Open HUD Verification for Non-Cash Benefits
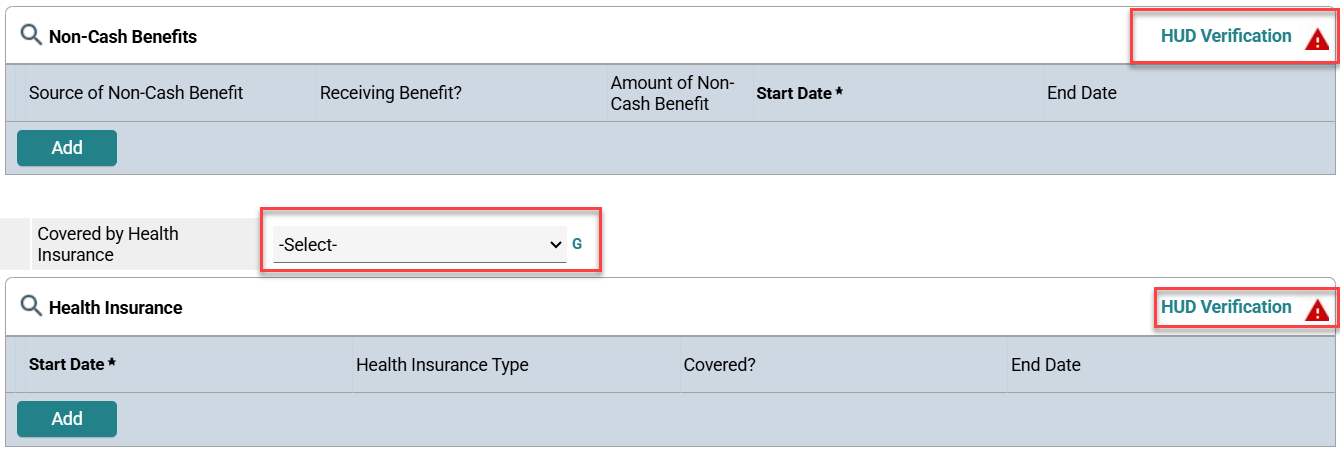The width and height of the screenshot is (1340, 450). 1225,36
